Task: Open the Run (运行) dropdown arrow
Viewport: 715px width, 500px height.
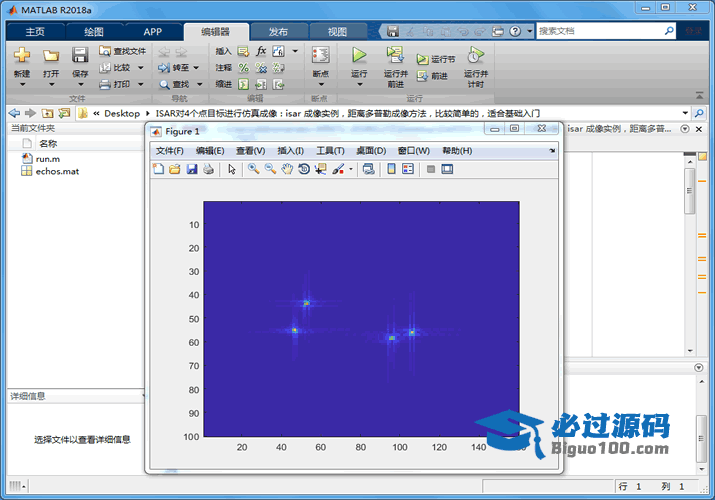Action: [x=359, y=84]
